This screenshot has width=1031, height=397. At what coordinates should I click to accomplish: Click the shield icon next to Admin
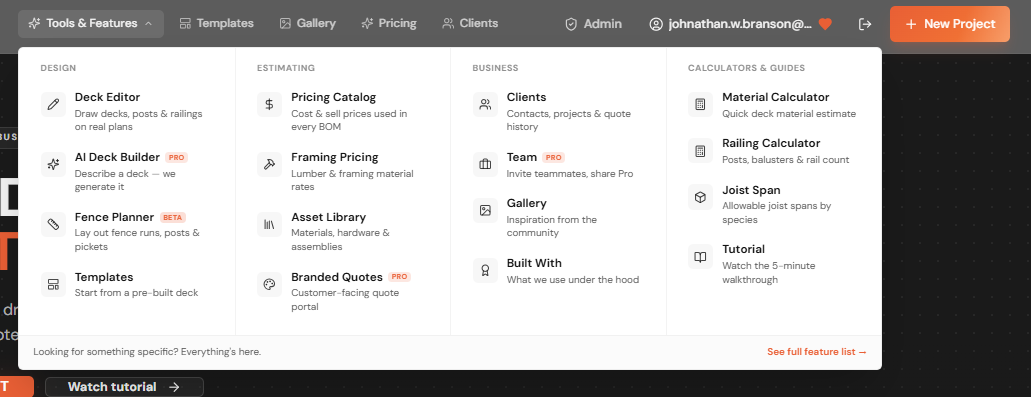coord(571,24)
